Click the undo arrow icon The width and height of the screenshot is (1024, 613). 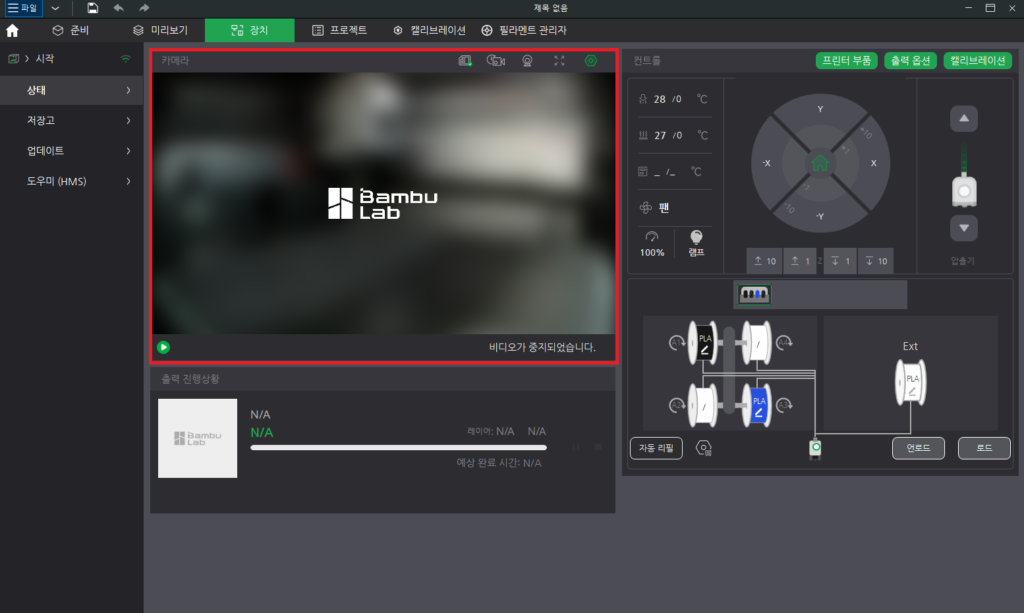118,8
